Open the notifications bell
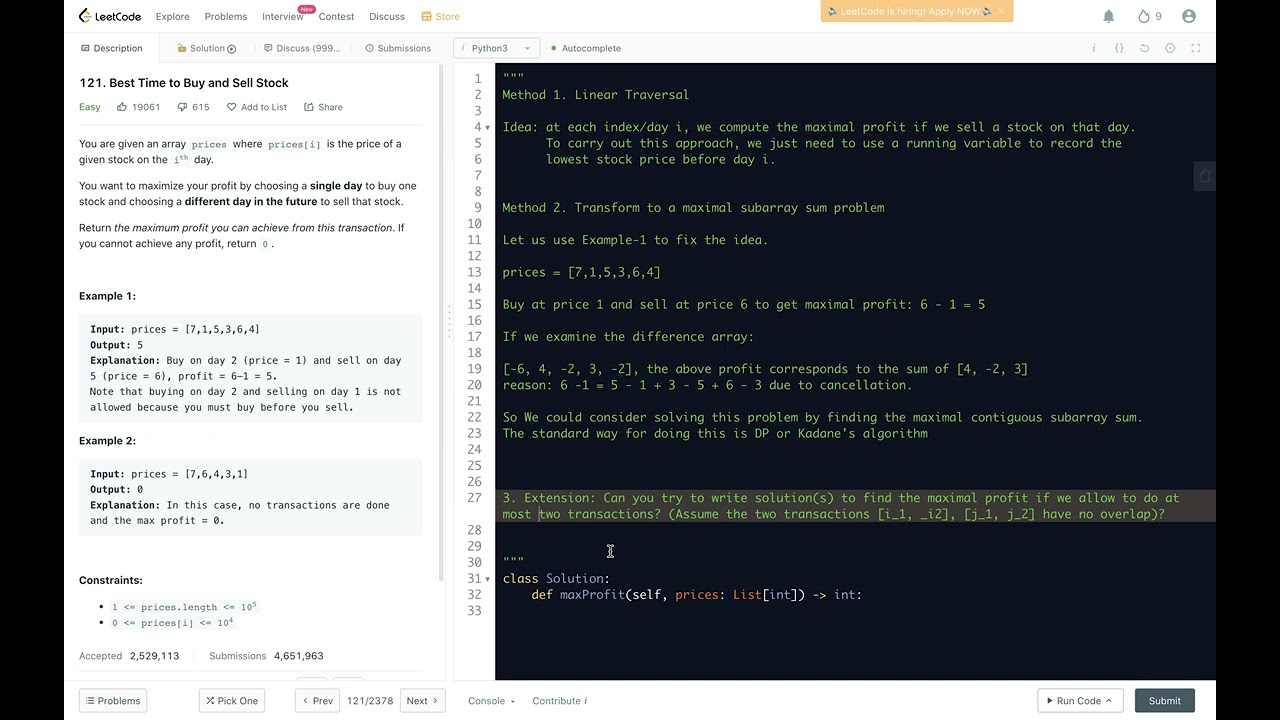The image size is (1280, 720). [1108, 16]
